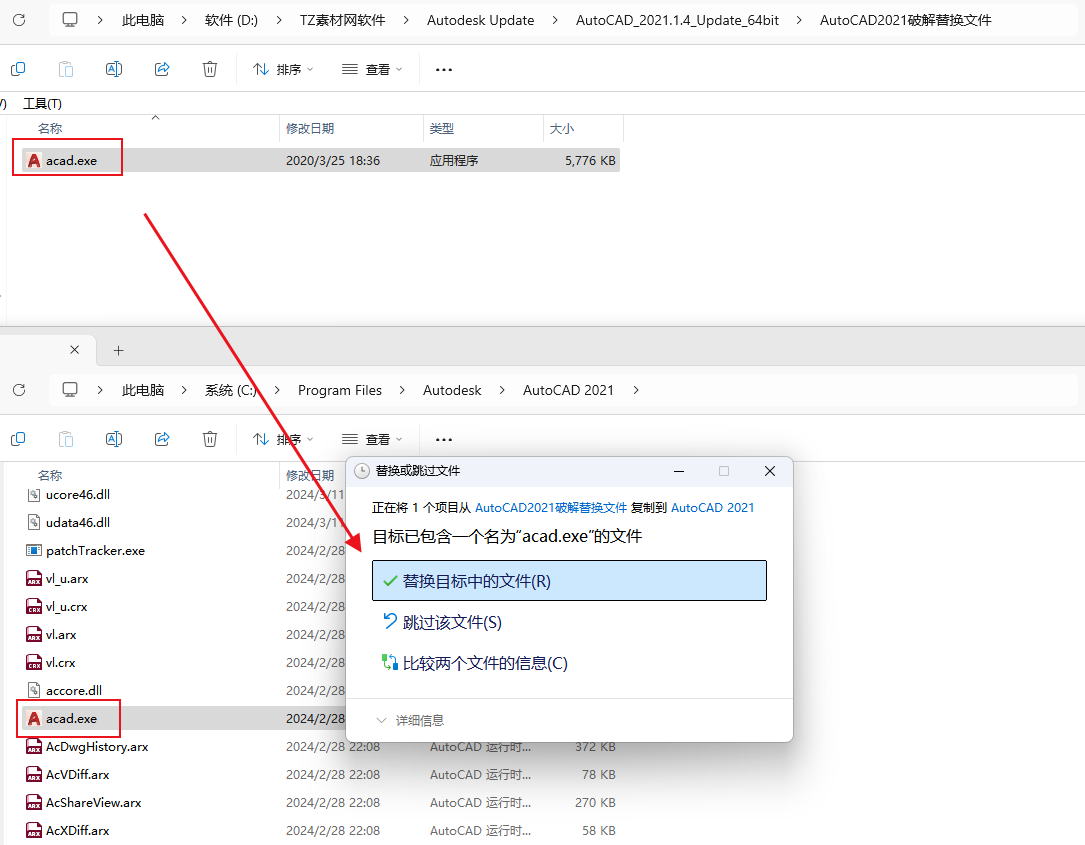Click delete trash icon in lower window toolbar

pos(210,439)
